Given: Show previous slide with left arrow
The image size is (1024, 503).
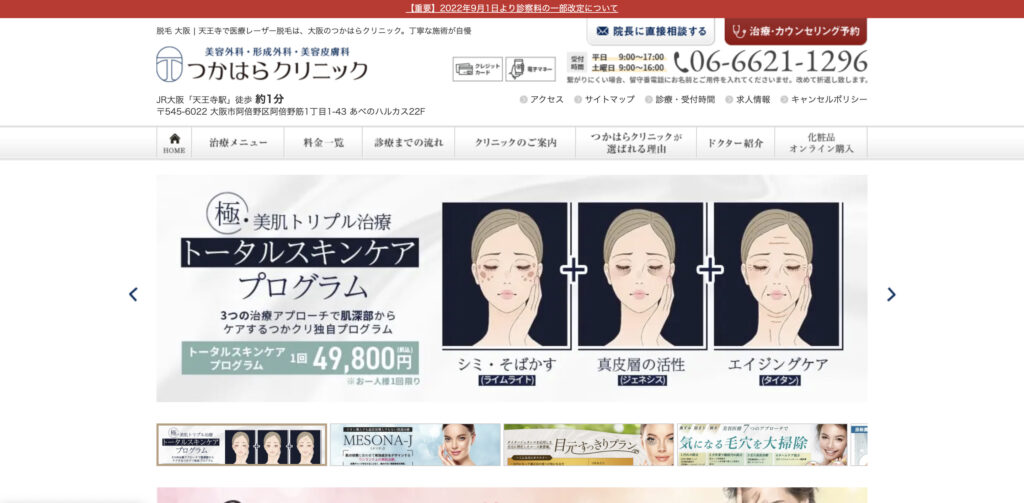Looking at the screenshot, I should (x=133, y=294).
